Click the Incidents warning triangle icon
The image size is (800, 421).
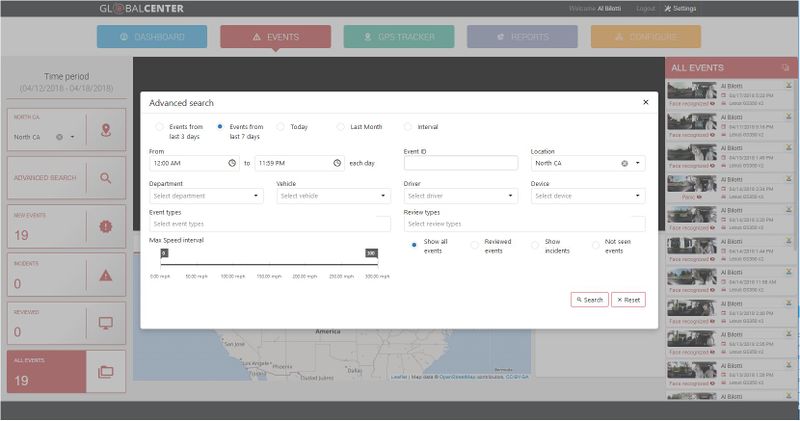pyautogui.click(x=106, y=275)
